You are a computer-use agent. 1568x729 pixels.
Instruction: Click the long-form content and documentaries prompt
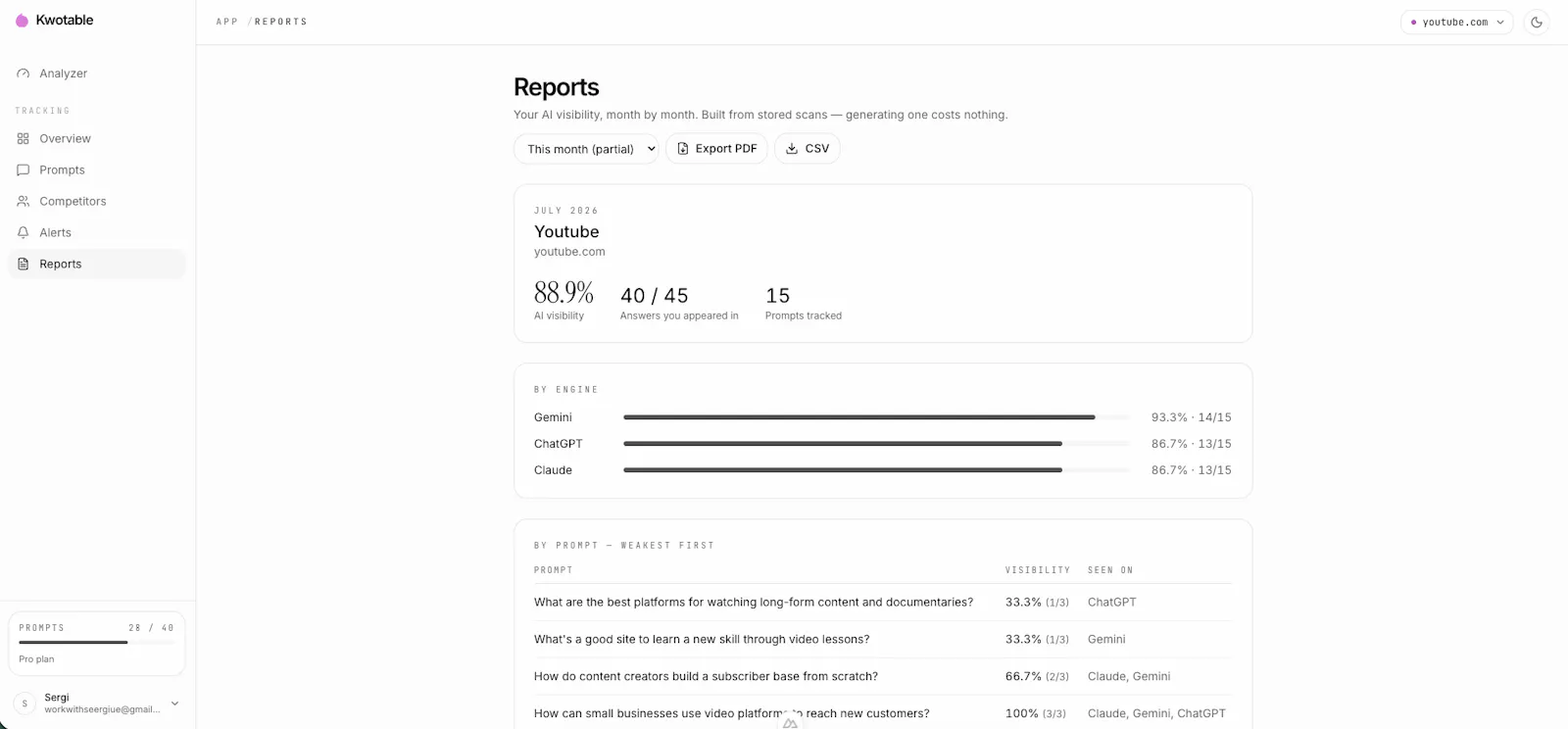coord(754,603)
